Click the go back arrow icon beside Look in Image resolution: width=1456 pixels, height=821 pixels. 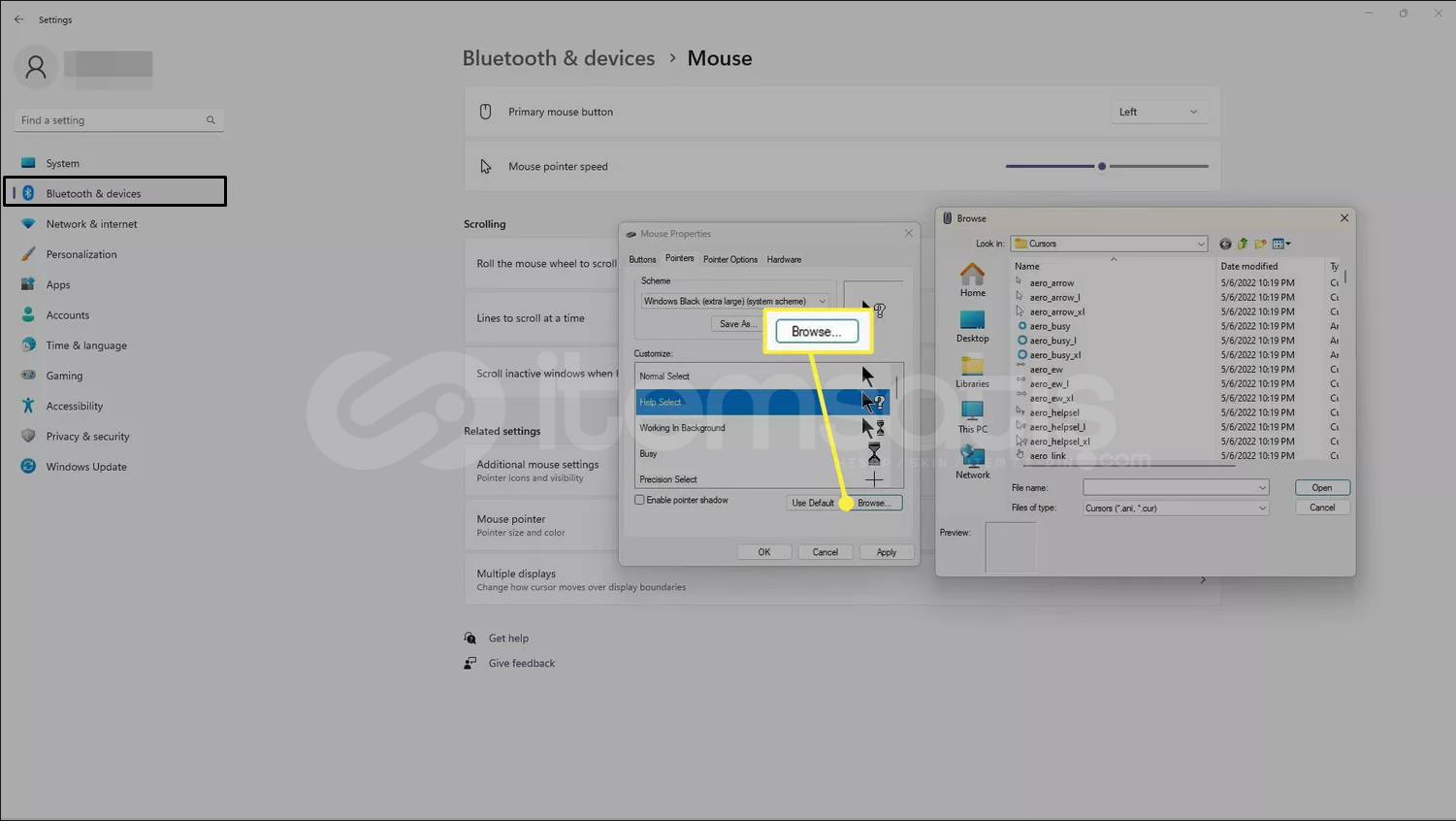click(1225, 244)
